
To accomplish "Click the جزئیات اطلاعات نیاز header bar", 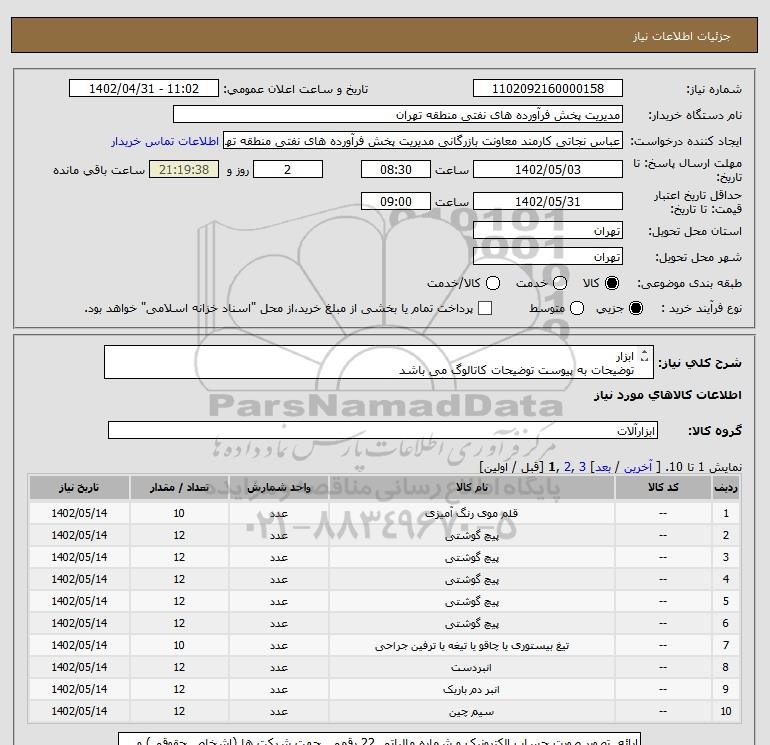I will coord(385,35).
